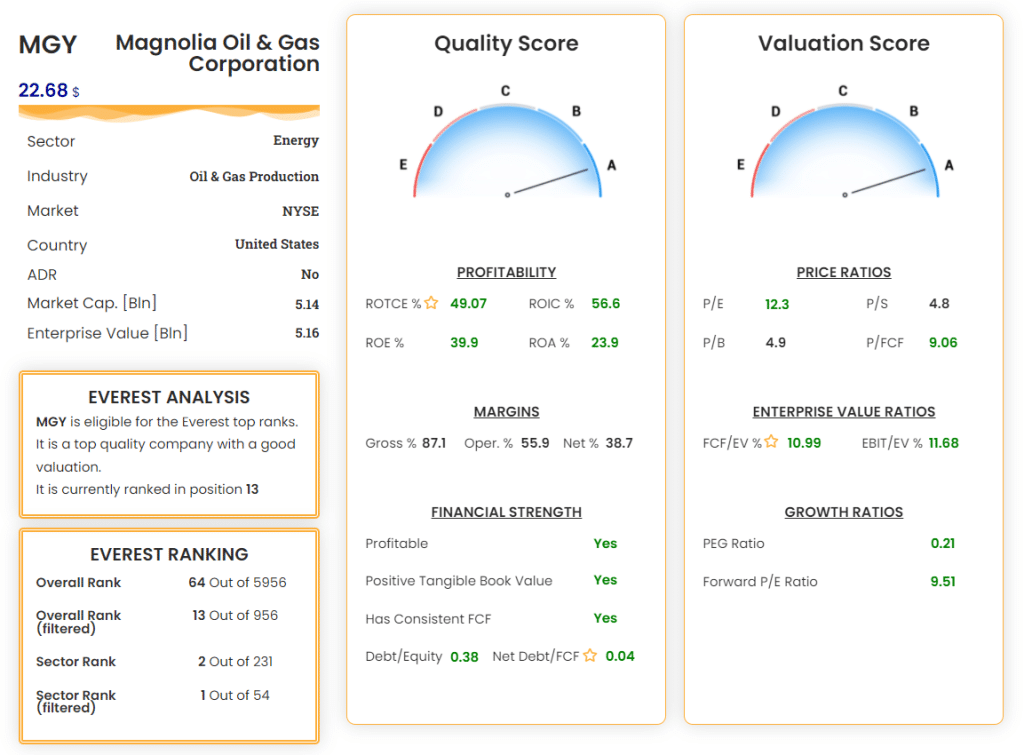Click Sector Rank value 2 Out of 231

coord(236,662)
